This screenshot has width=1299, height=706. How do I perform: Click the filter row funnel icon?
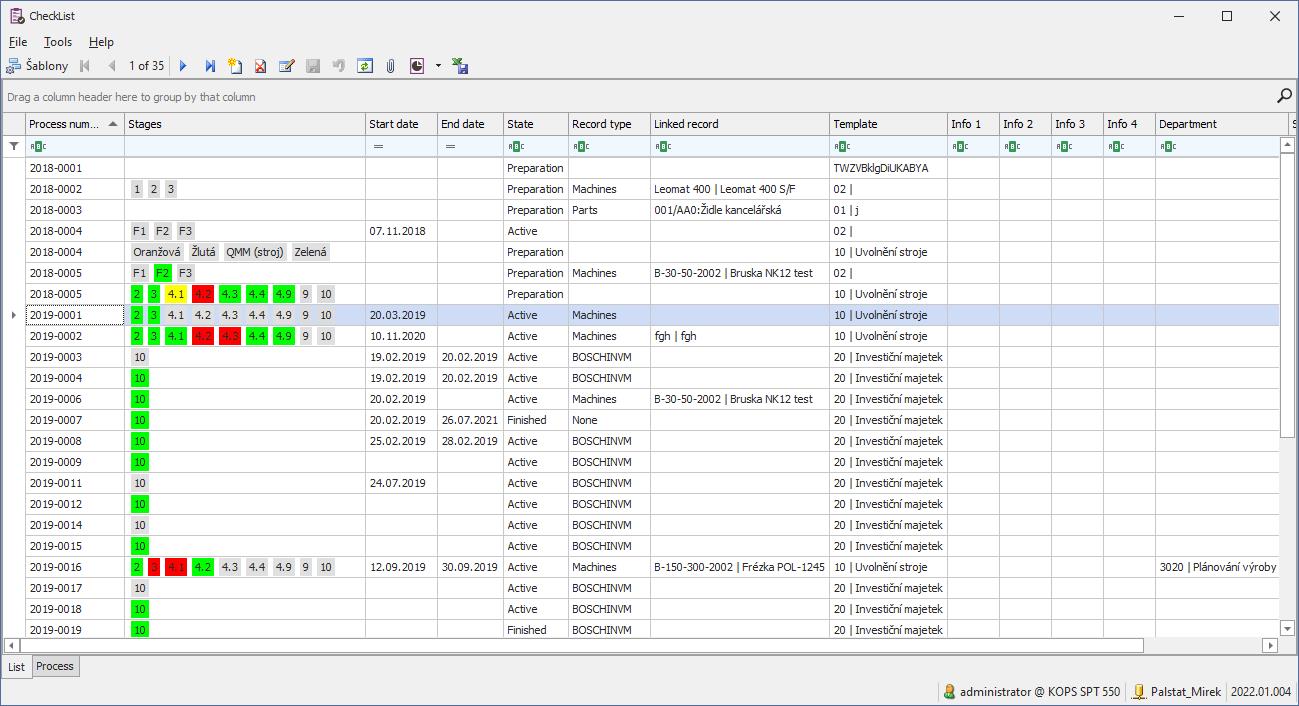coord(14,146)
